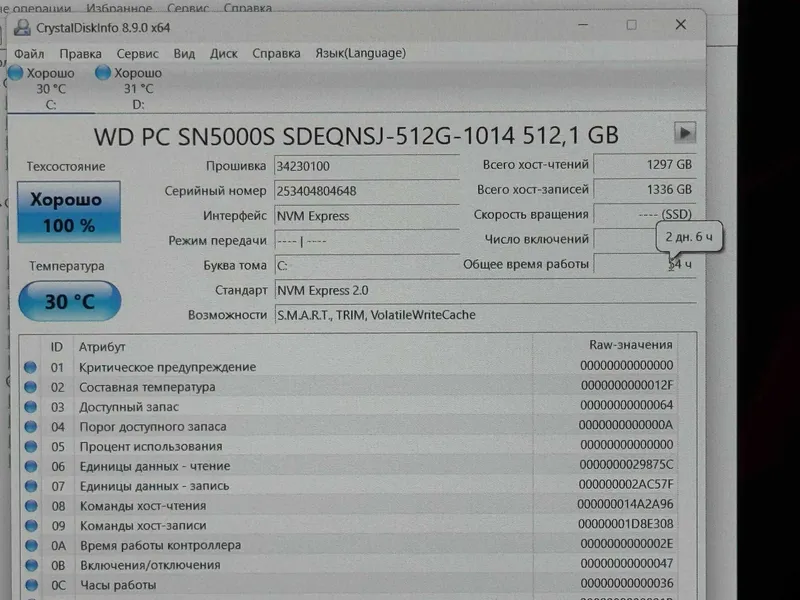
Task: Click the blue status icon for drive D:
Action: click(103, 73)
